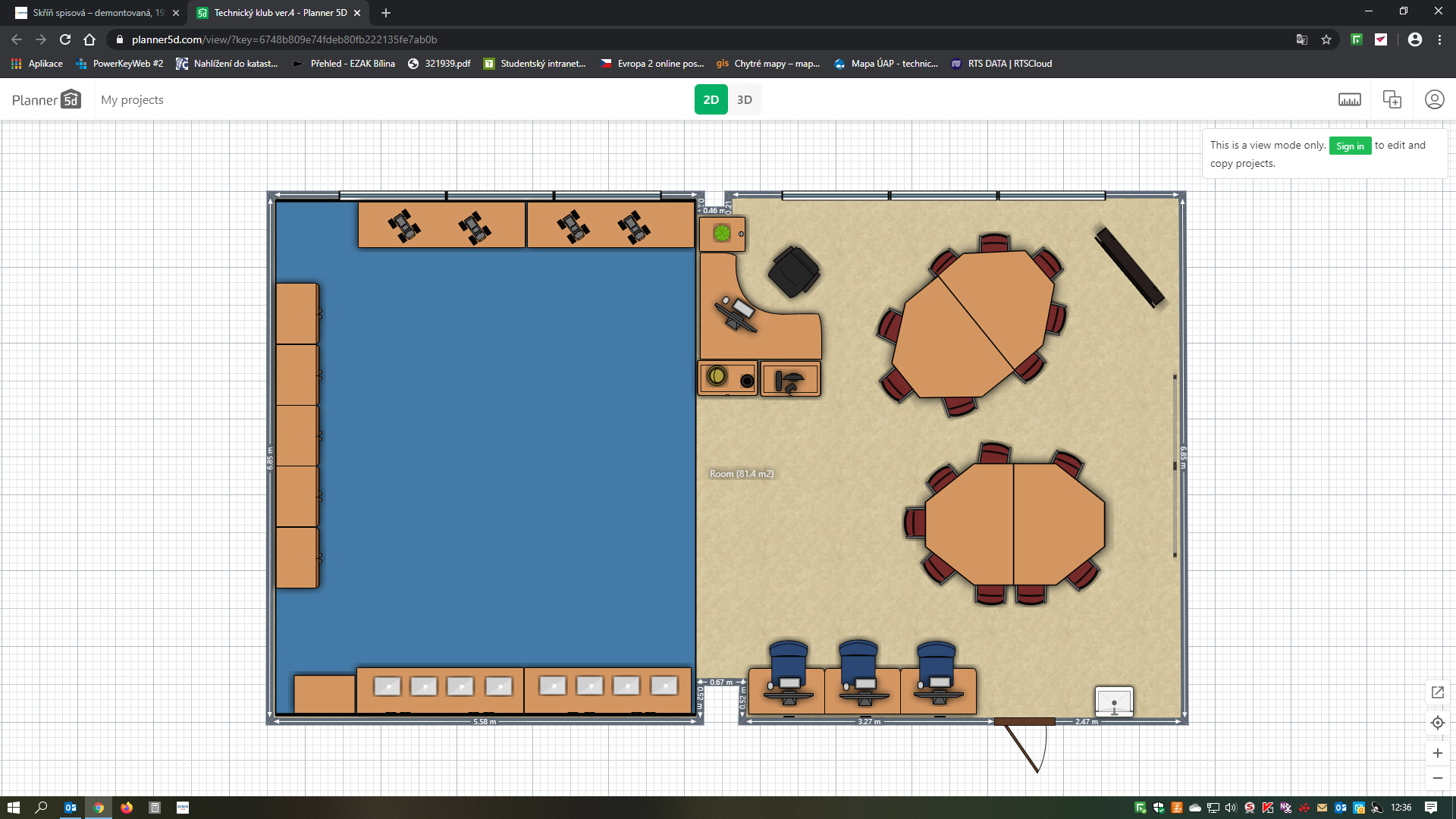1456x819 pixels.
Task: Open the fullscreen external link icon
Action: coord(1437,692)
